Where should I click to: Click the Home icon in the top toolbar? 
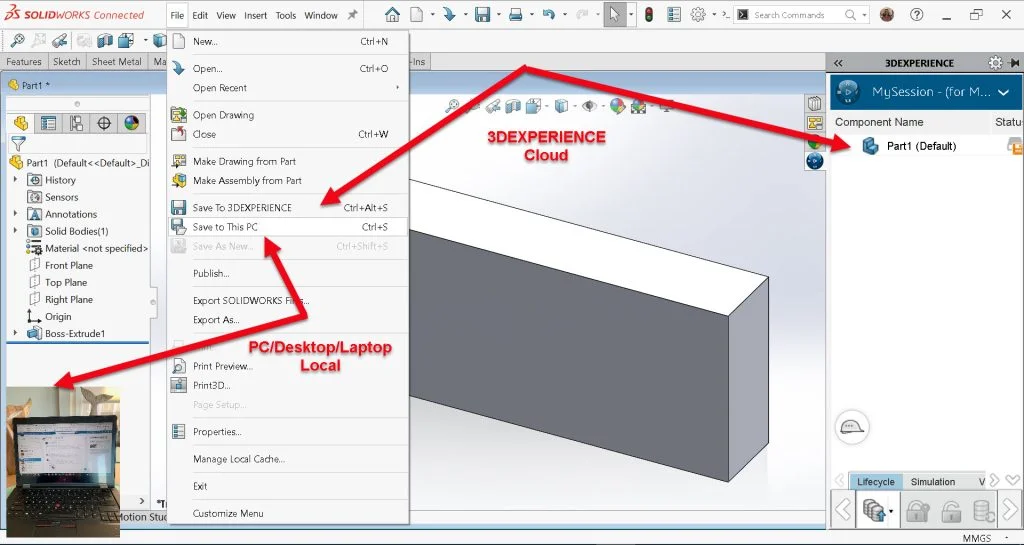[392, 15]
